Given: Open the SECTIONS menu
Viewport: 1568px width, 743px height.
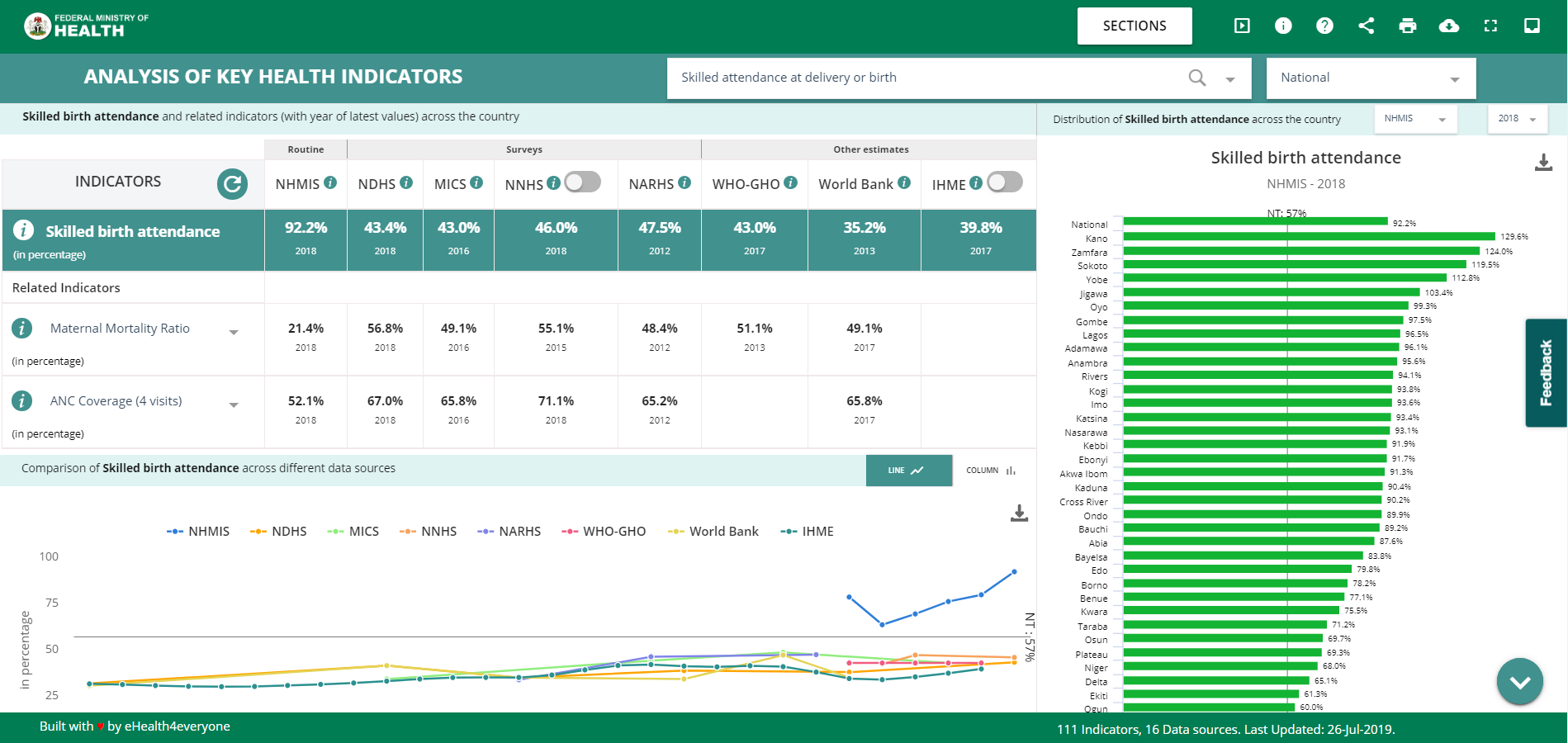Looking at the screenshot, I should click(x=1135, y=26).
